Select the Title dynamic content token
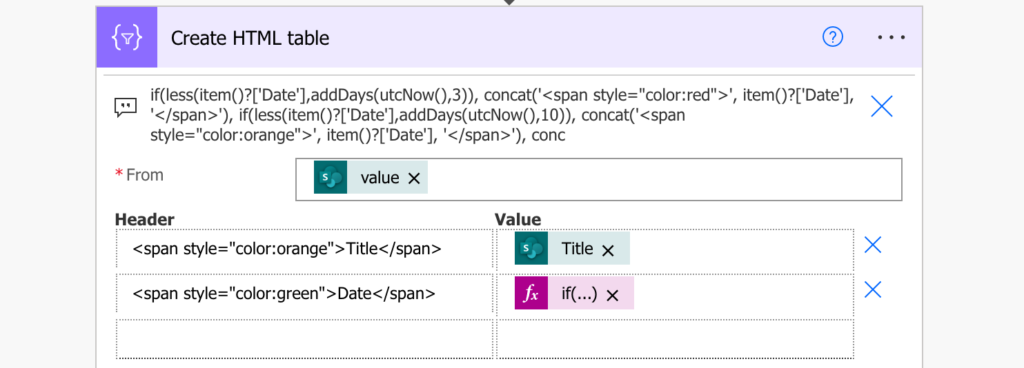Viewport: 1024px width, 368px height. pyautogui.click(x=572, y=248)
